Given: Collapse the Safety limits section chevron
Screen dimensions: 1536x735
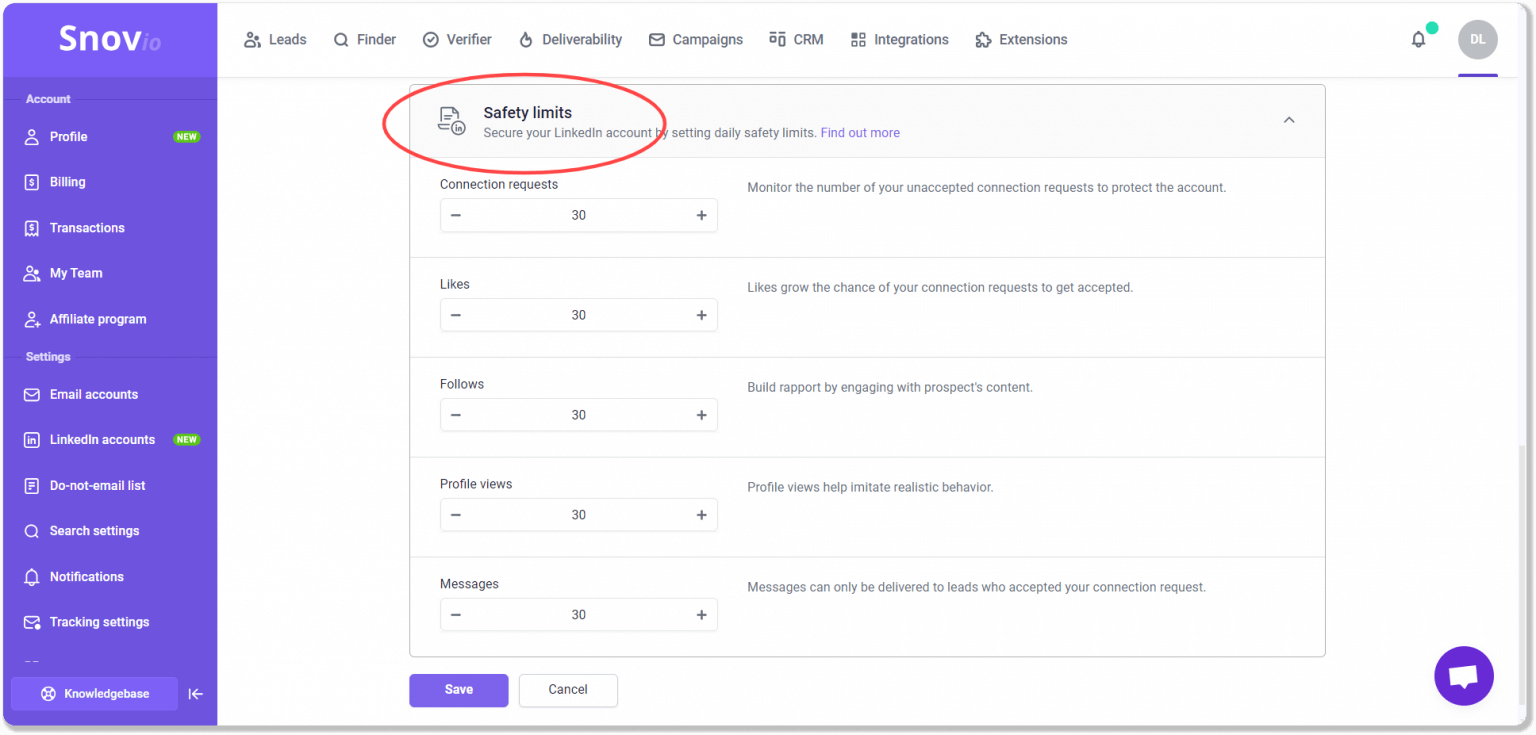Looking at the screenshot, I should [x=1289, y=120].
